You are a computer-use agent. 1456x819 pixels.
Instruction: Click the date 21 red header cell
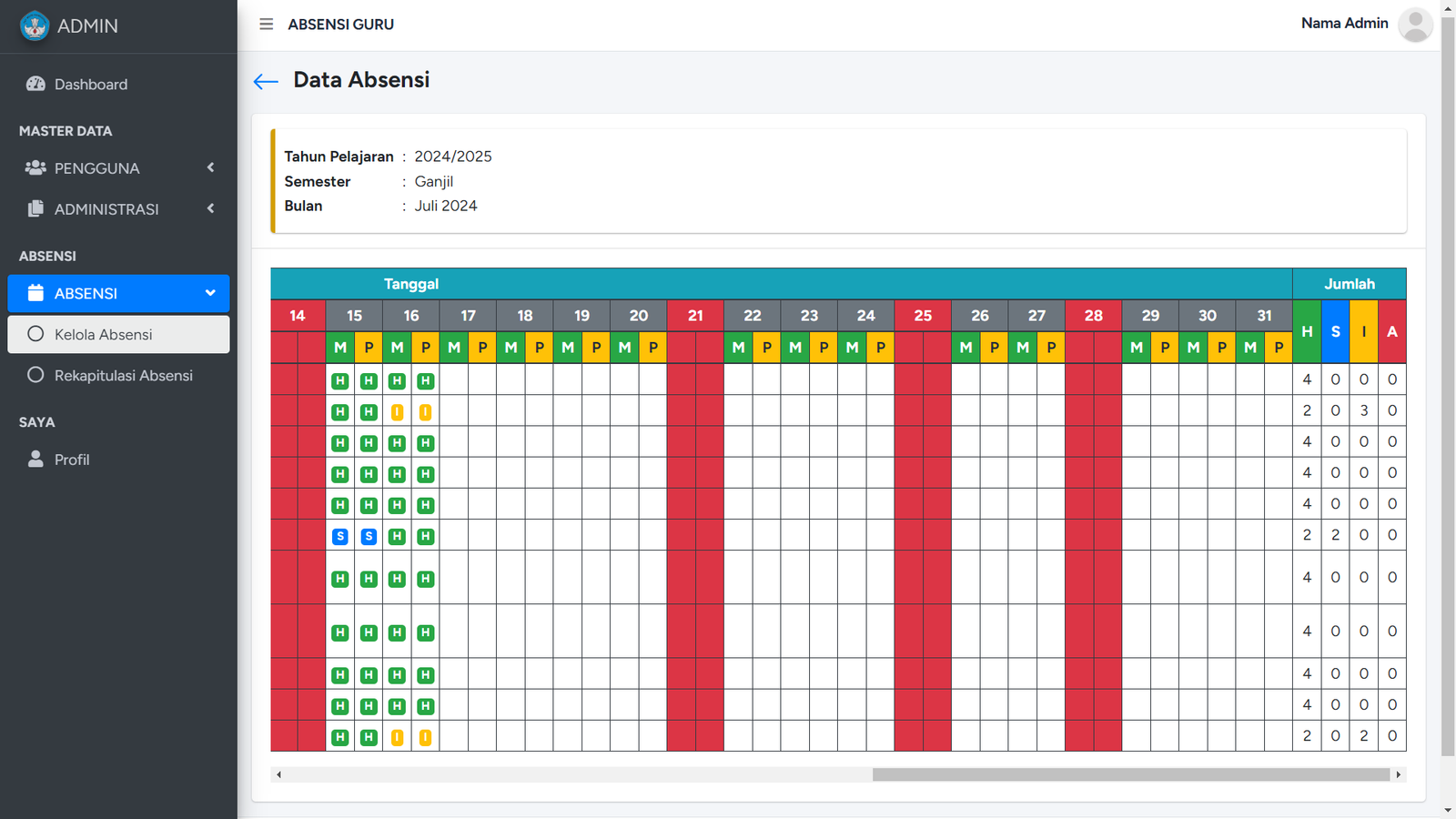[695, 316]
